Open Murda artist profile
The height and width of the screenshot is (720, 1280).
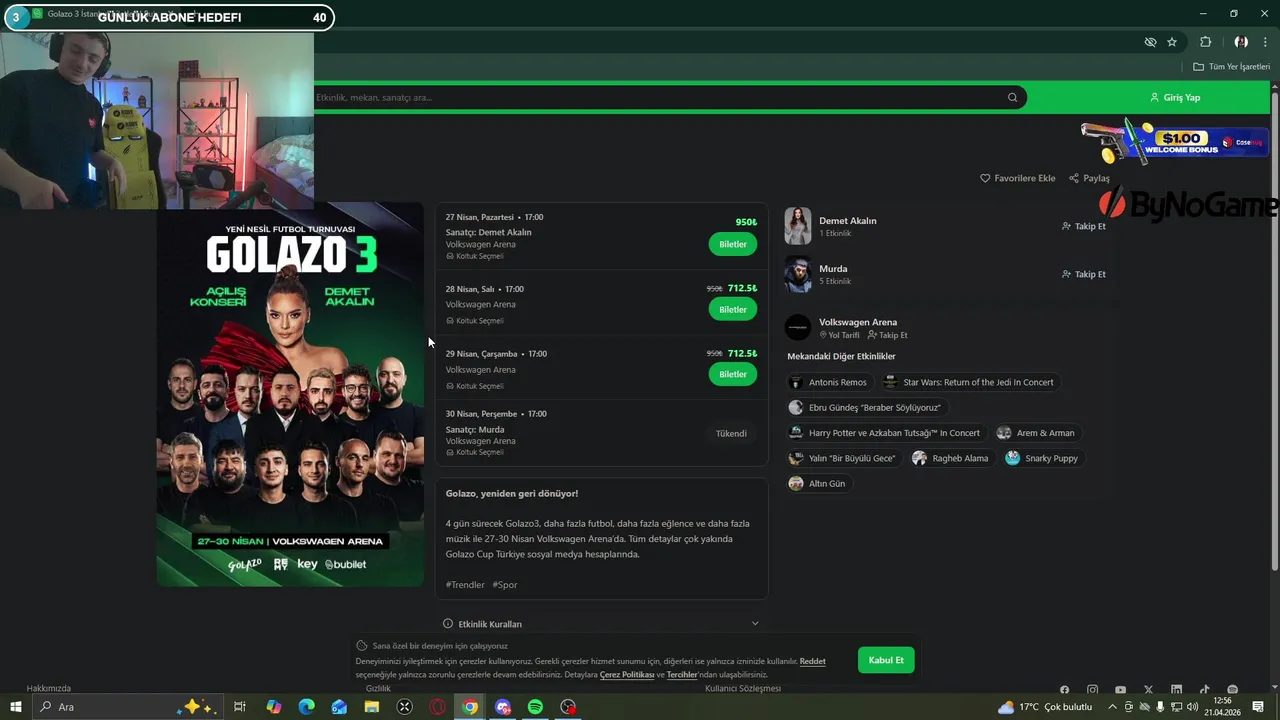(833, 269)
